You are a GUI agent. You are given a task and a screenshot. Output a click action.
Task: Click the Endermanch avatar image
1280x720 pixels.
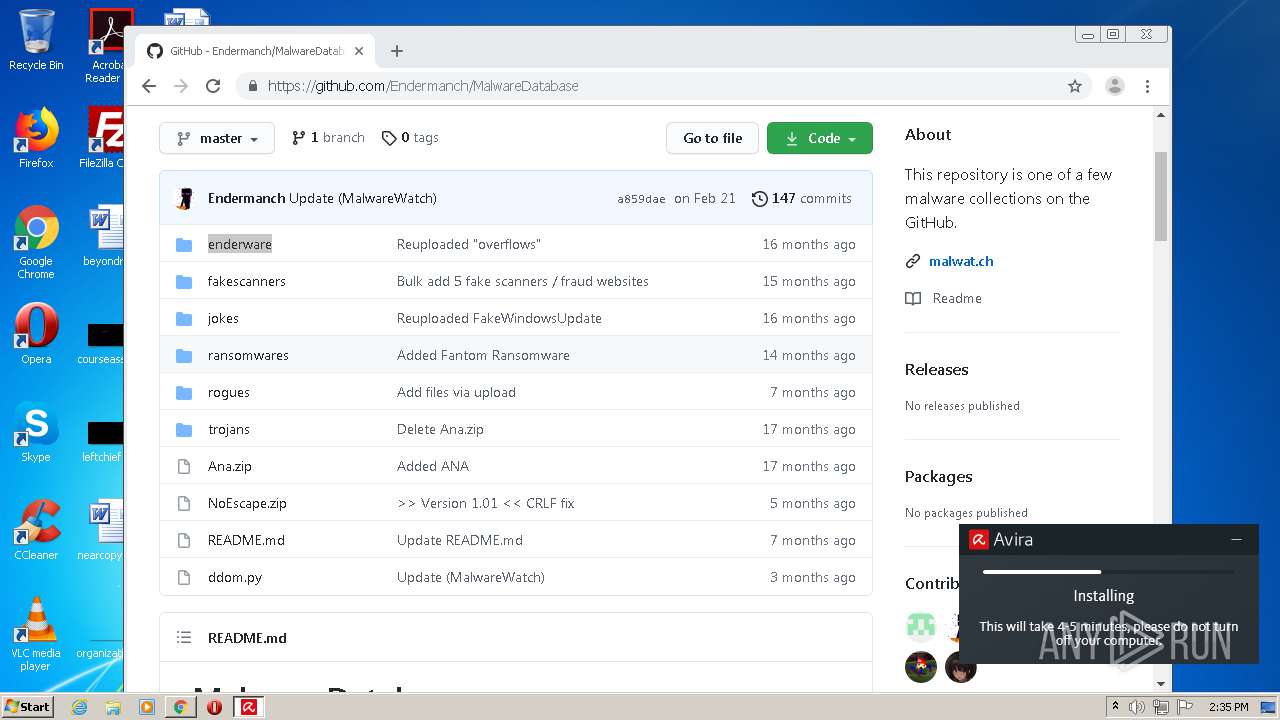(x=184, y=198)
